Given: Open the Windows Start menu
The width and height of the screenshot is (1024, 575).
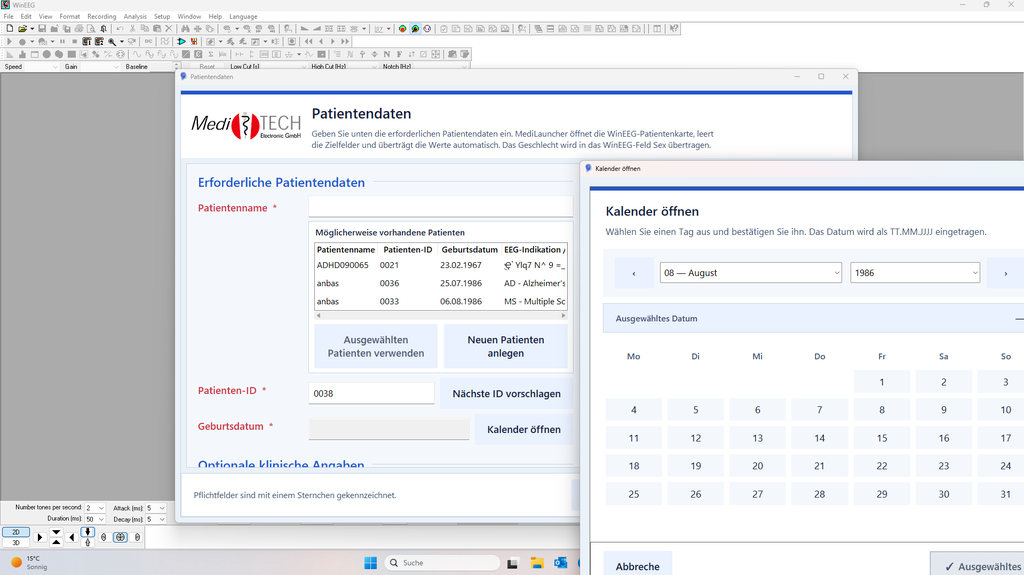Looking at the screenshot, I should tap(370, 563).
